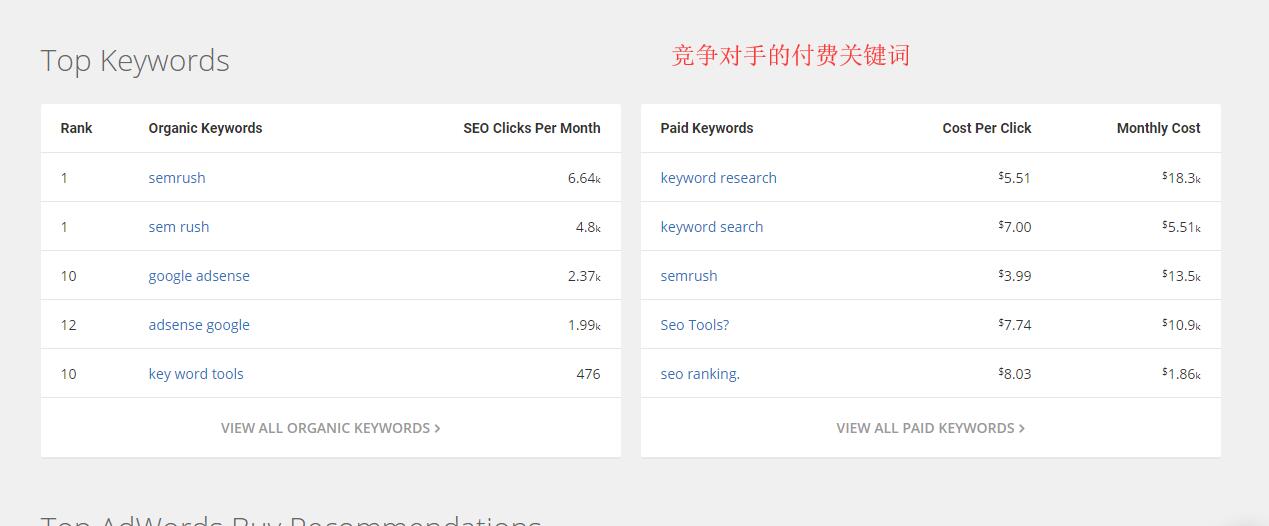Open the 'semrush' paid keyword link
Screen dimensions: 1269x526
pyautogui.click(x=689, y=276)
